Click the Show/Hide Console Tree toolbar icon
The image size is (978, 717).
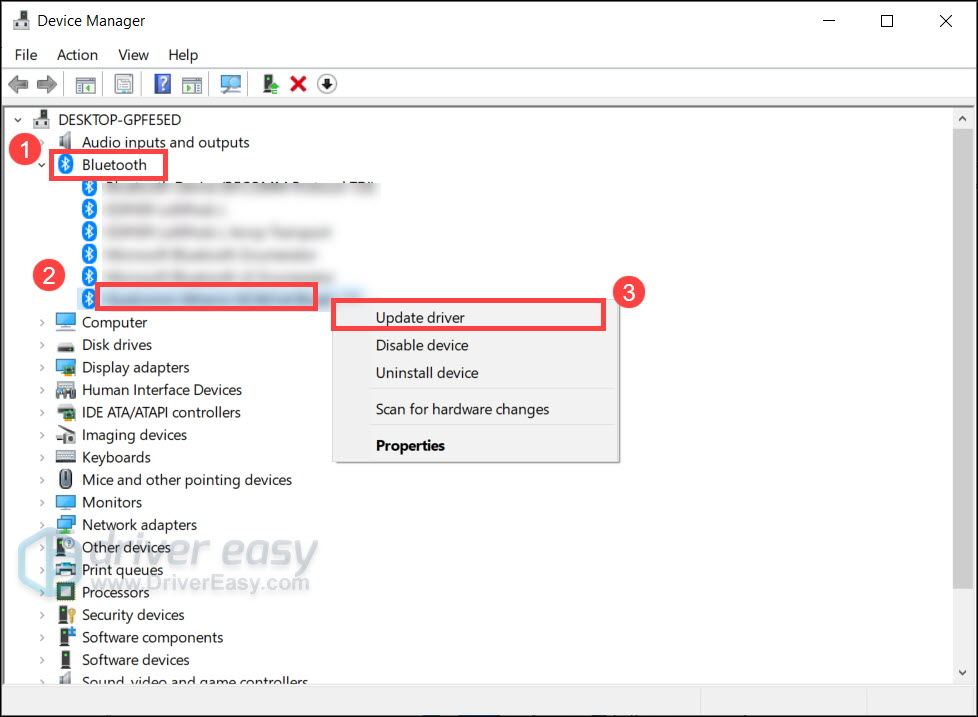click(86, 85)
